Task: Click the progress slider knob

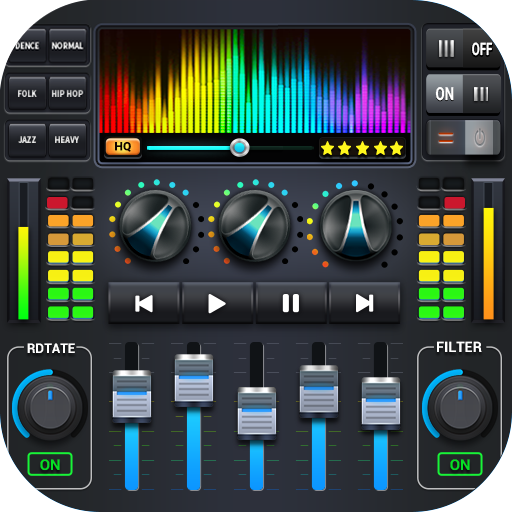Action: (240, 147)
